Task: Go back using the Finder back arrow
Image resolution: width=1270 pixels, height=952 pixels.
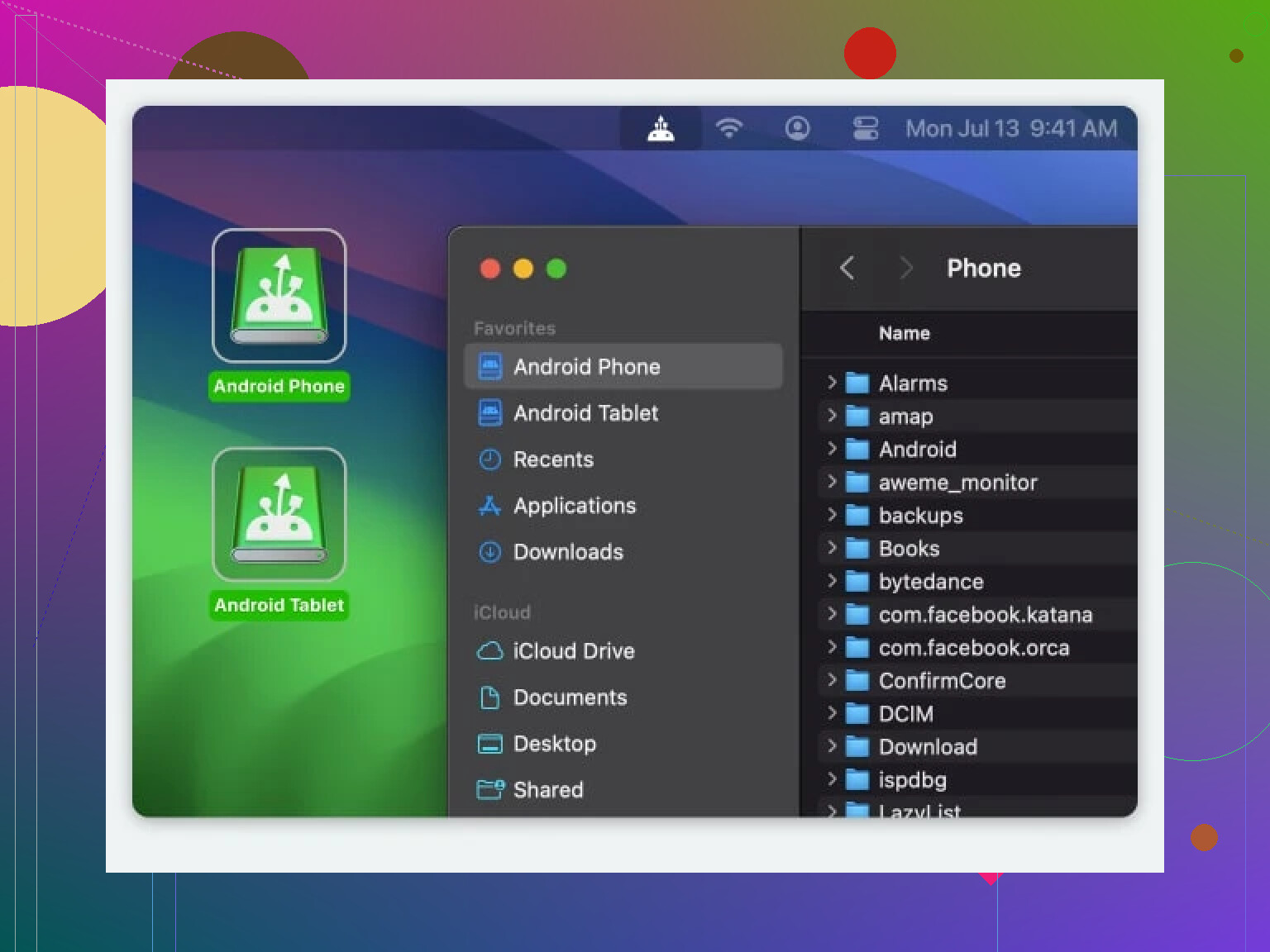Action: [847, 268]
